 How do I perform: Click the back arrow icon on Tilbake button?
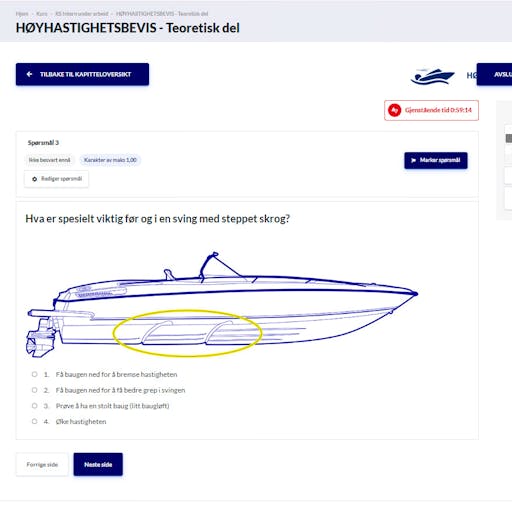[x=29, y=74]
